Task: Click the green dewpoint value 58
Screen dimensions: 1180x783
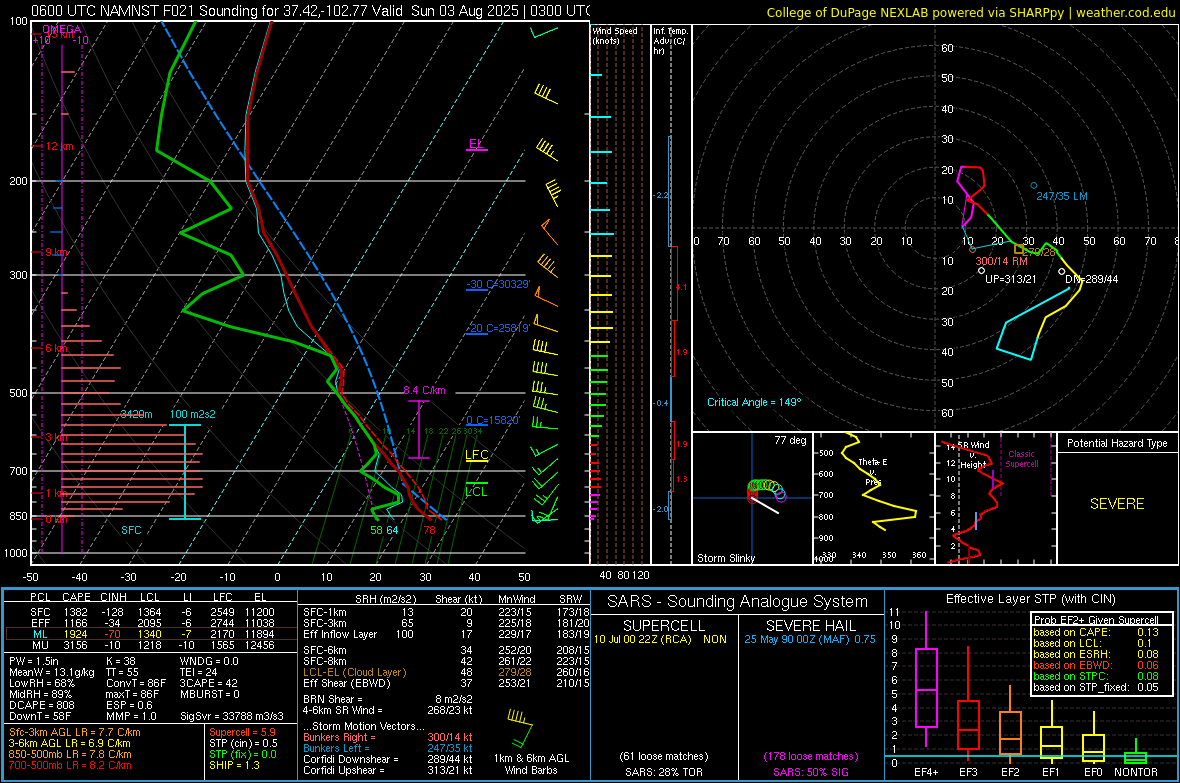Action: click(x=376, y=530)
